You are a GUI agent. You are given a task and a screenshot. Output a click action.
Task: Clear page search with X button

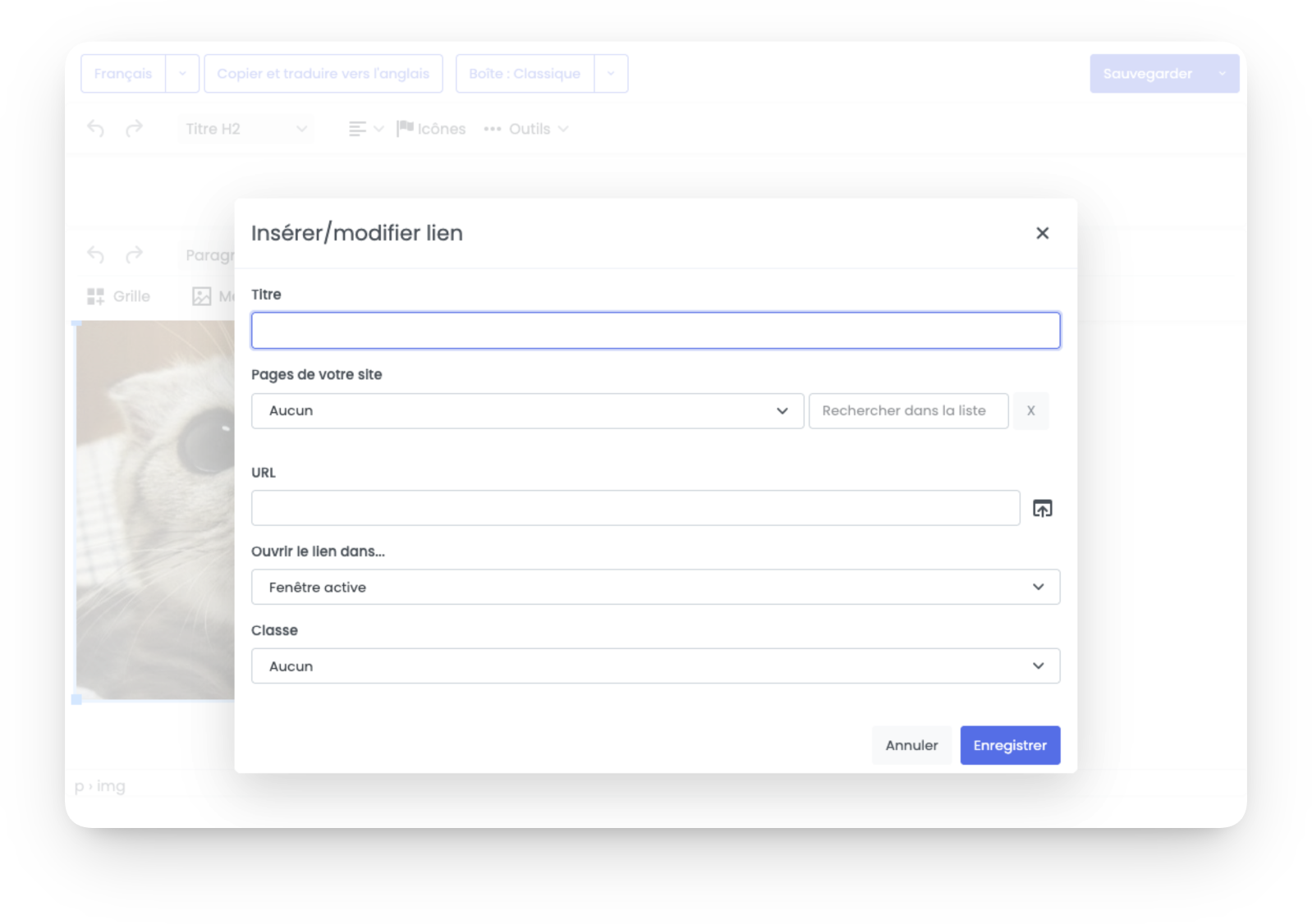[1030, 410]
